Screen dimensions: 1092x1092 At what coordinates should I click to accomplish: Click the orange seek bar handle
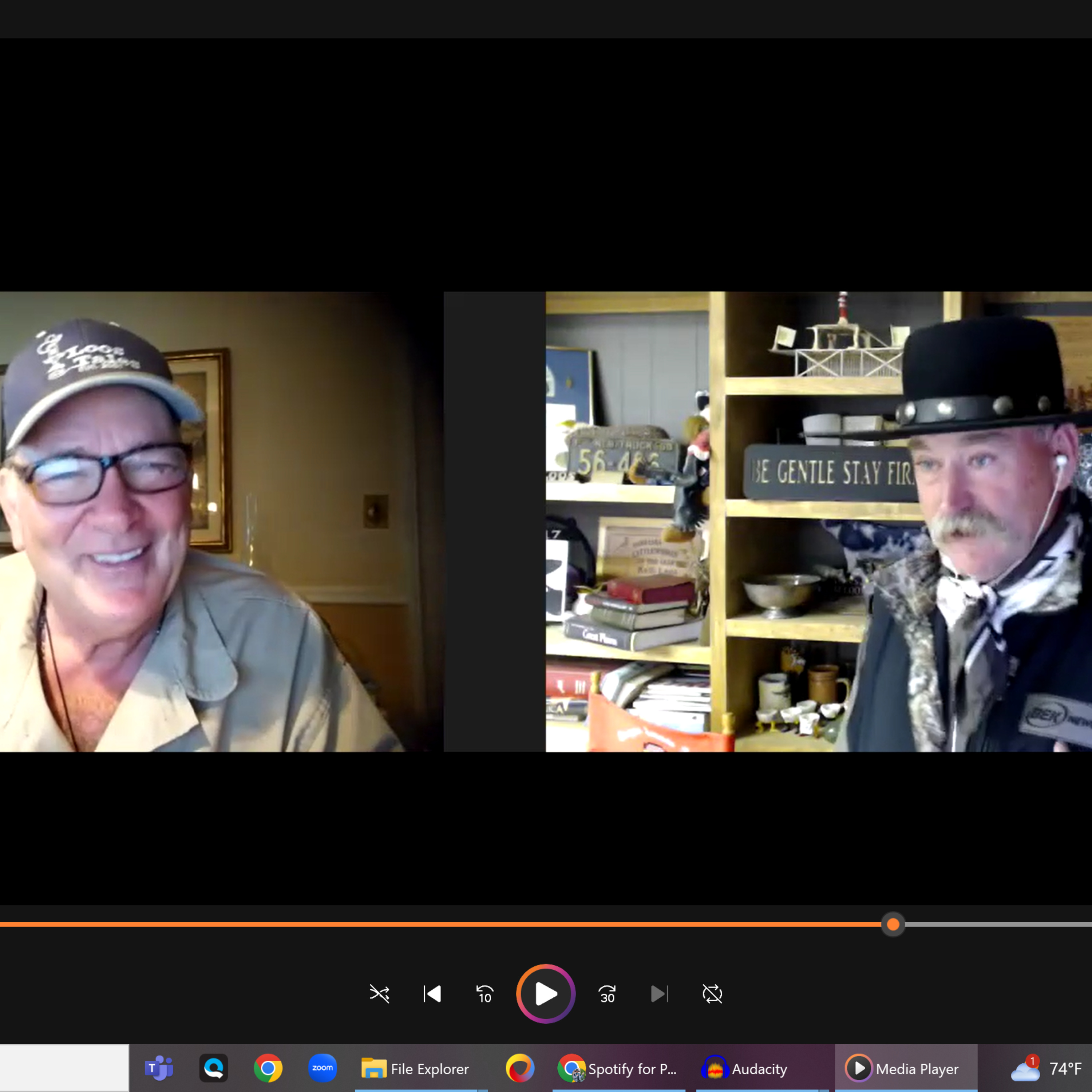tap(893, 924)
